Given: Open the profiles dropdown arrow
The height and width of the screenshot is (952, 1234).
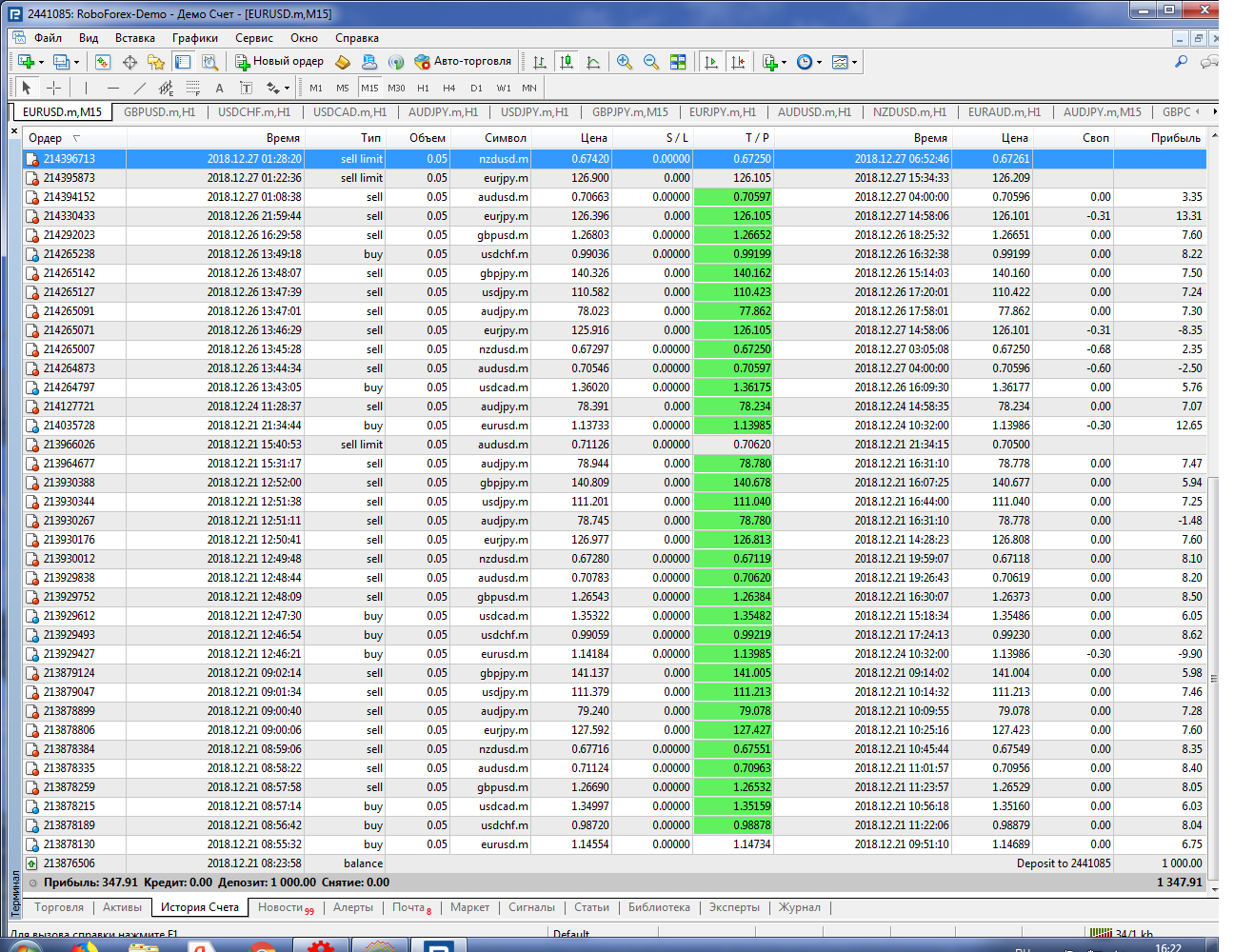Looking at the screenshot, I should click(x=76, y=62).
